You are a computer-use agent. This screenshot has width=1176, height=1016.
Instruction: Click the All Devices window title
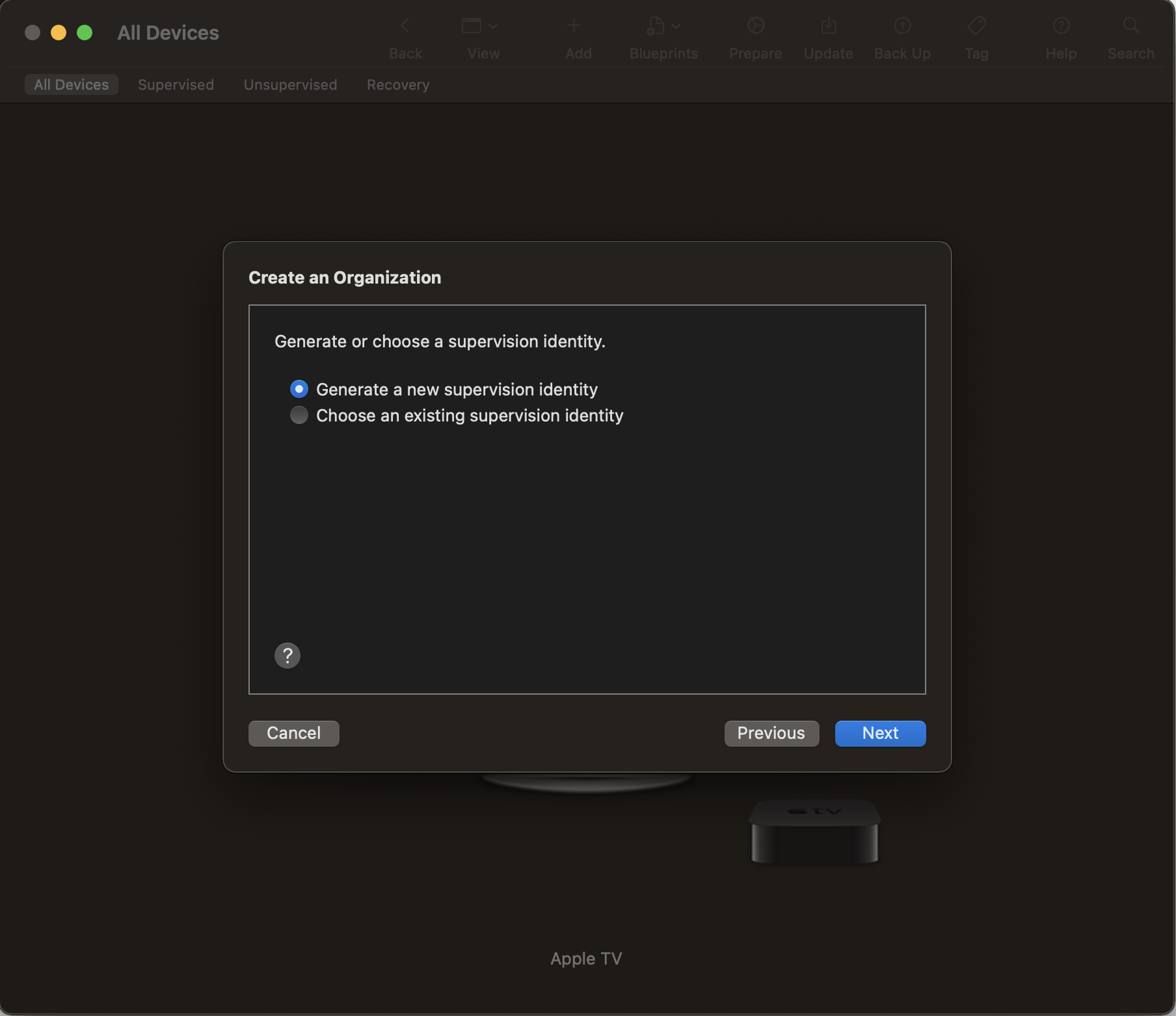pos(168,33)
